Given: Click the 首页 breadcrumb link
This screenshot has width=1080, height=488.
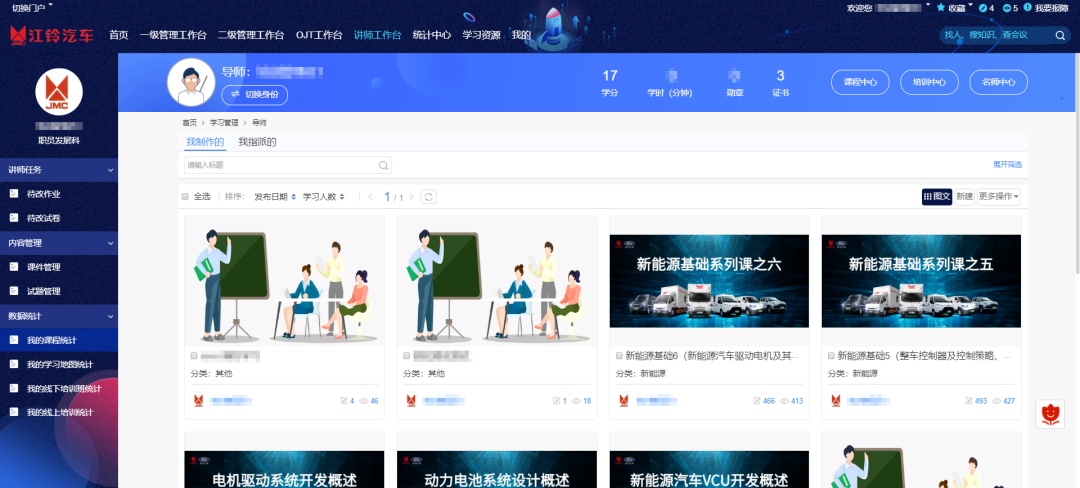Looking at the screenshot, I should pyautogui.click(x=189, y=123).
